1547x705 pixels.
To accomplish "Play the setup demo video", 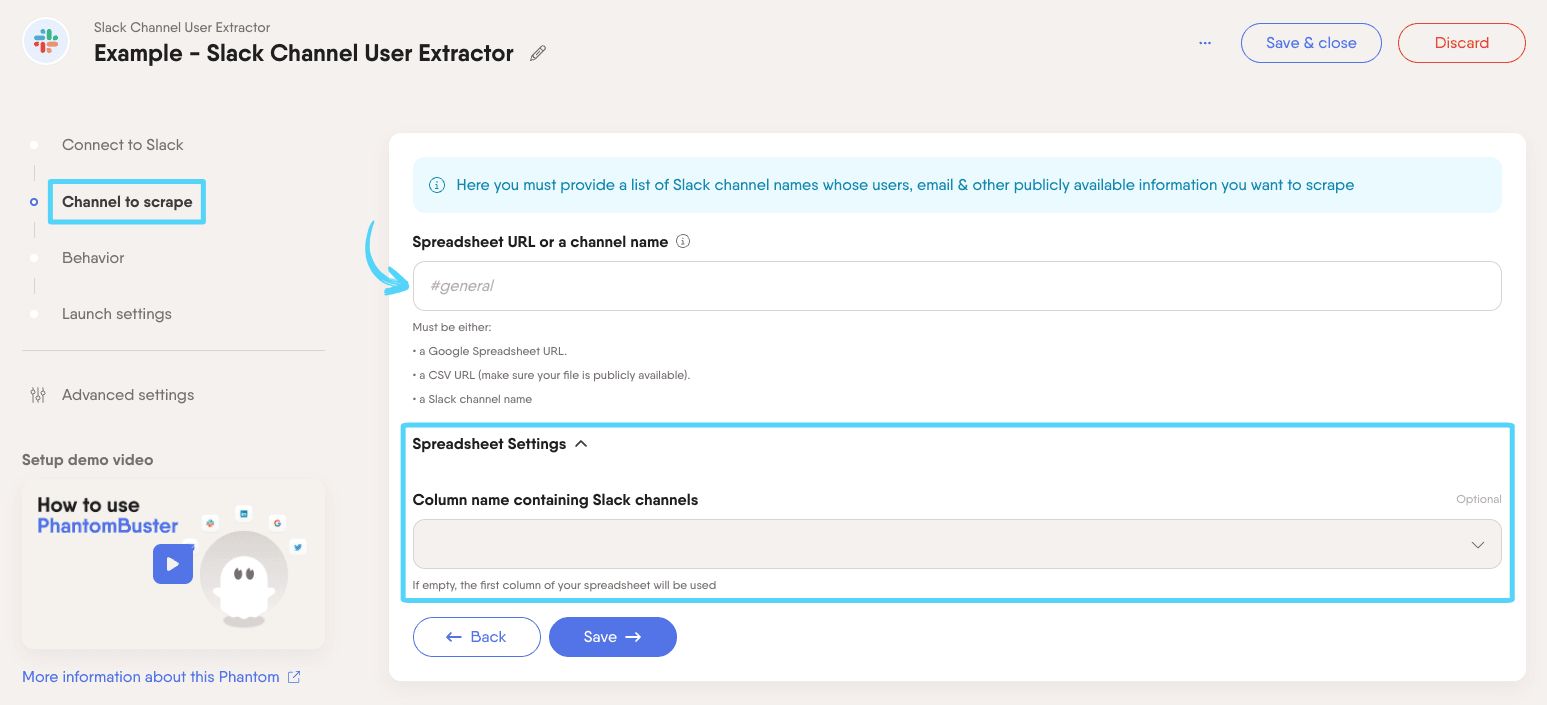I will tap(173, 564).
